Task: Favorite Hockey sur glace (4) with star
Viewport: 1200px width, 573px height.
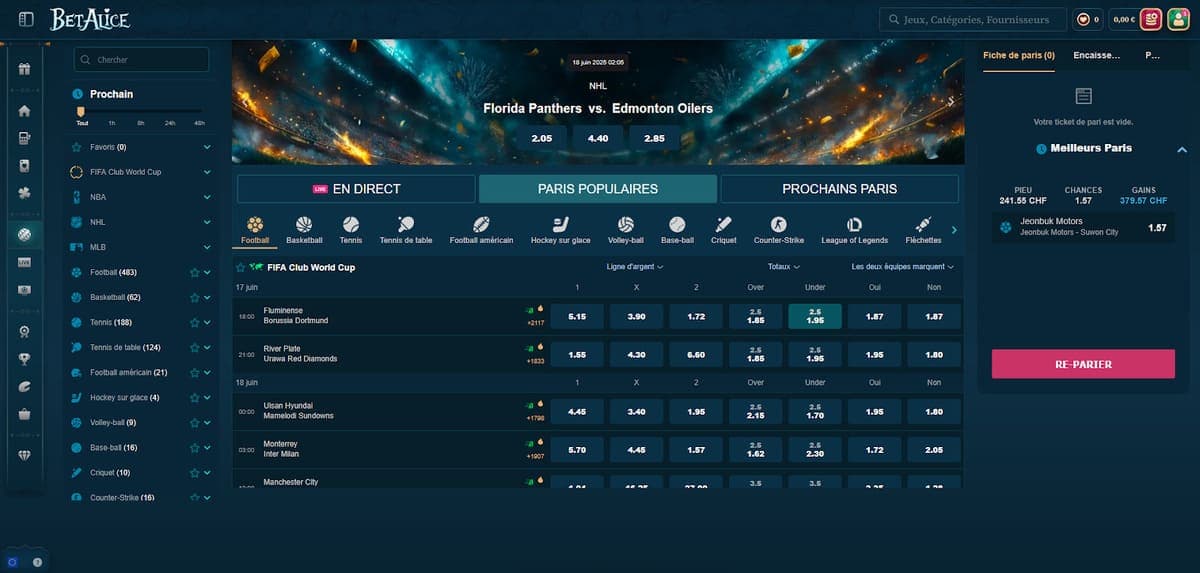Action: [195, 397]
